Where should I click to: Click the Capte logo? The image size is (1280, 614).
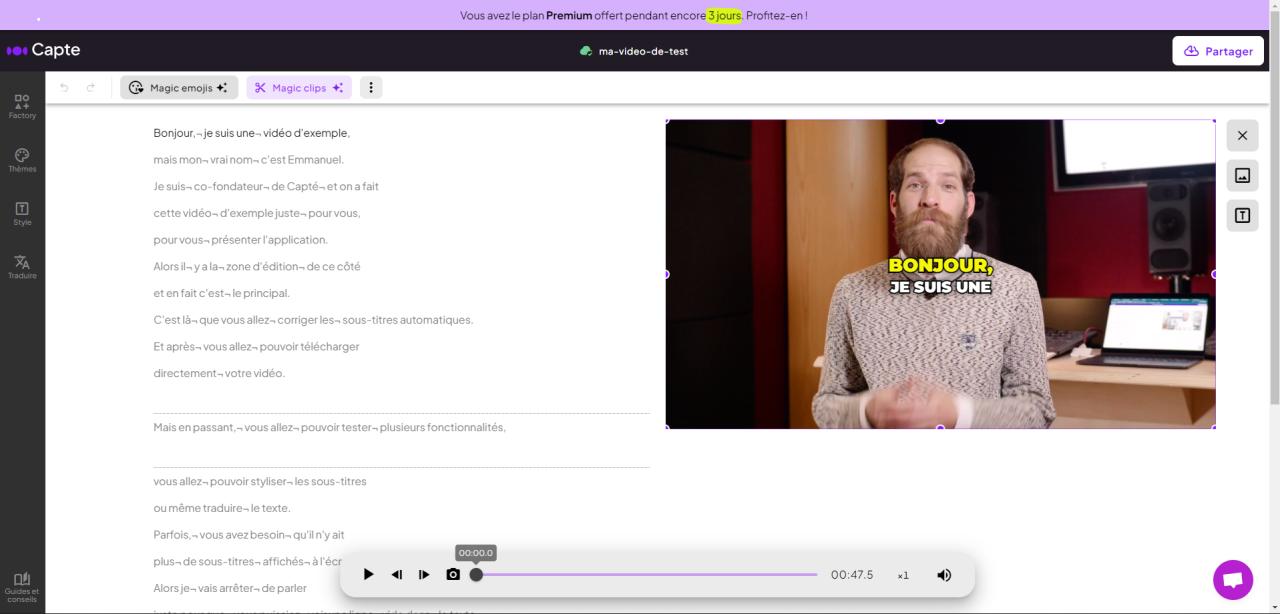pyautogui.click(x=44, y=50)
